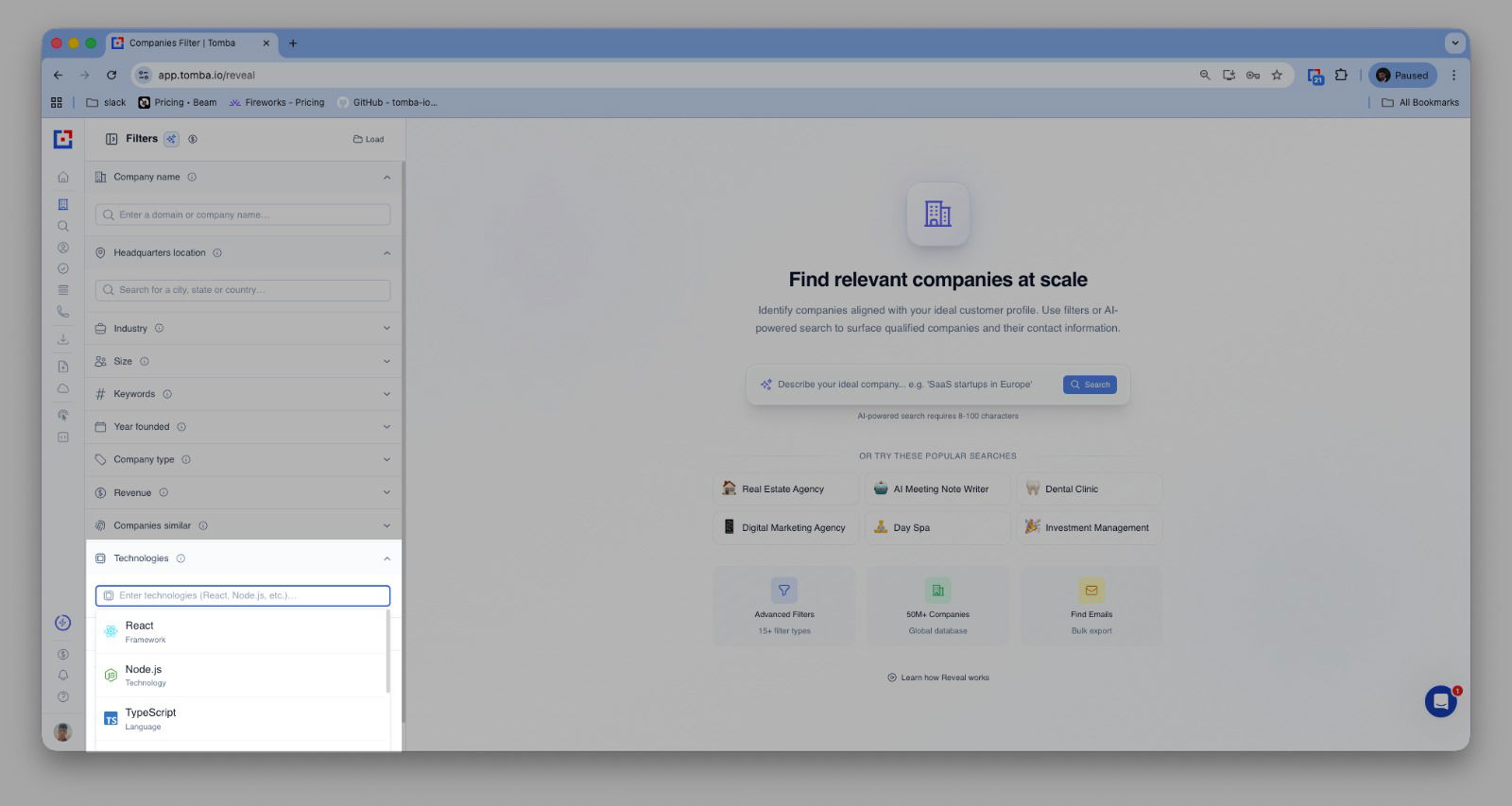The width and height of the screenshot is (1512, 806).
Task: Click the technologies dropdown list scrollbar
Action: tap(387, 652)
